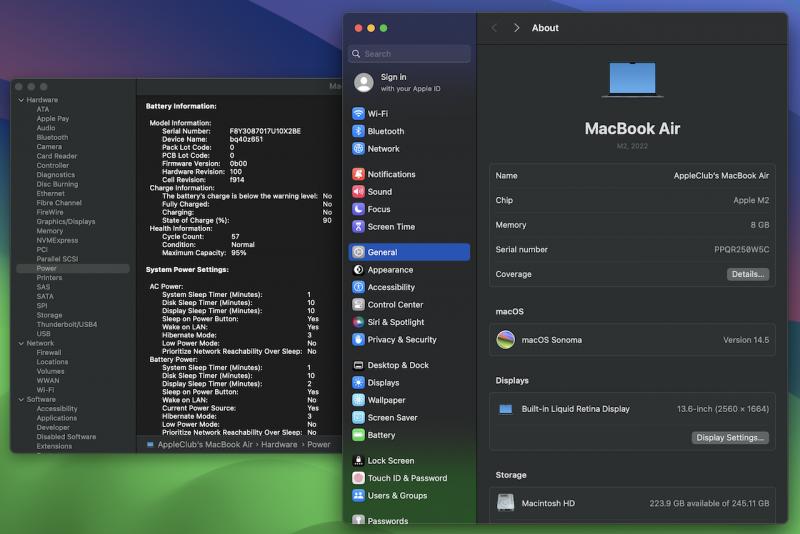800x534 pixels.
Task: Go back using the back chevron
Action: [x=494, y=28]
